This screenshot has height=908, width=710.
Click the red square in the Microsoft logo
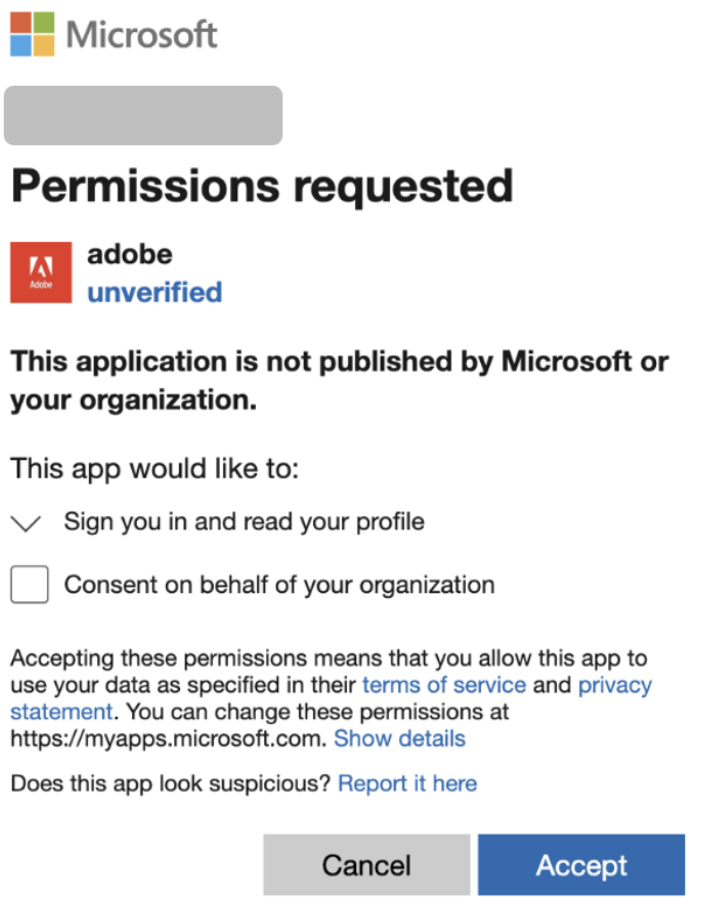click(21, 24)
